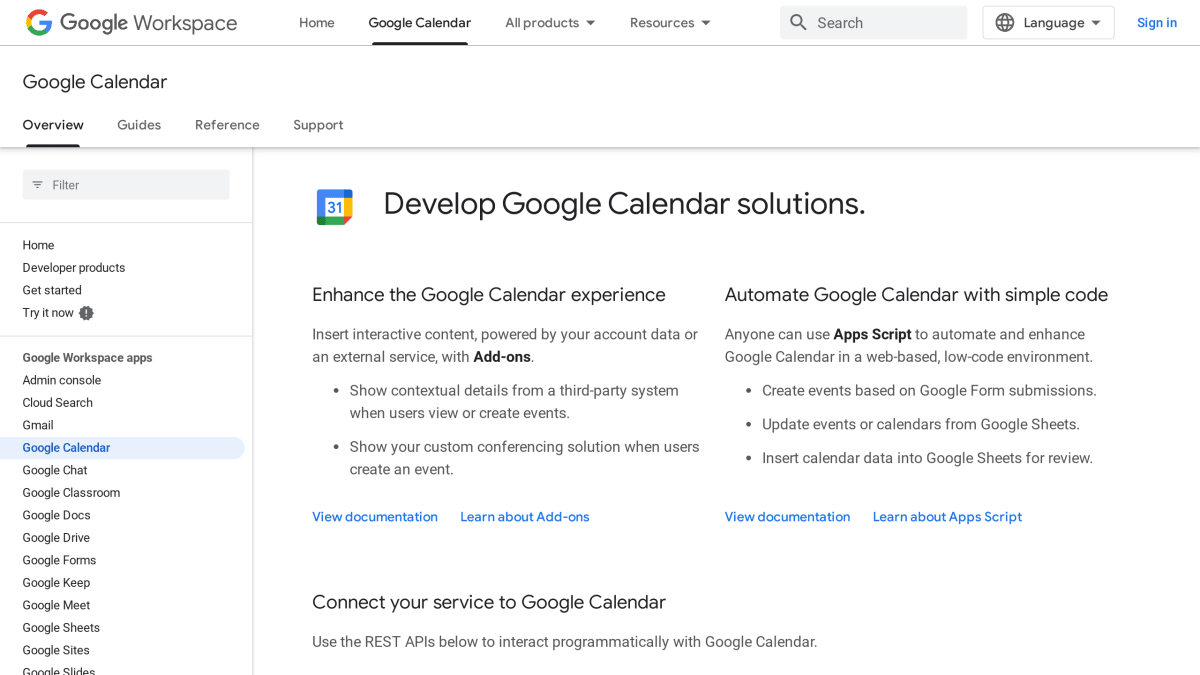This screenshot has width=1200, height=675.
Task: Click Show your custom conferencing solution bullet
Action: coord(524,458)
